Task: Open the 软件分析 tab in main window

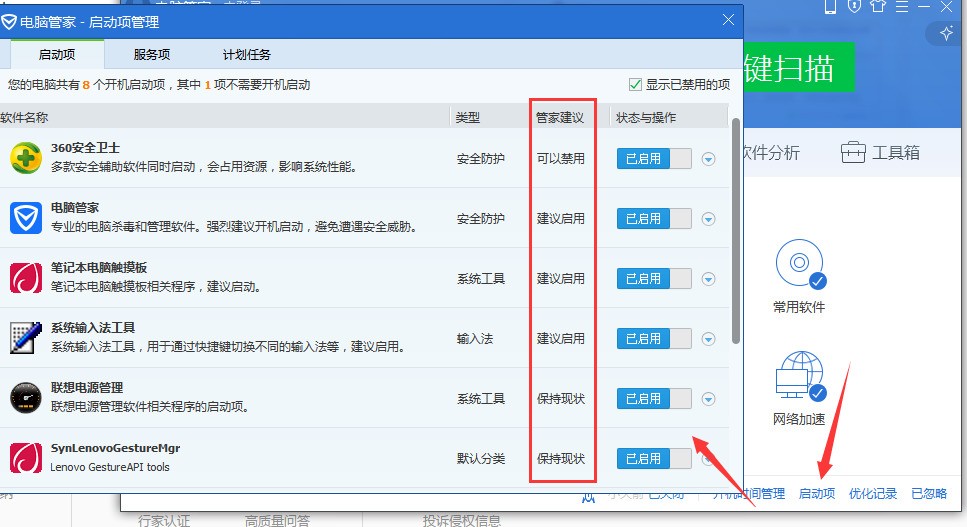Action: (x=771, y=152)
